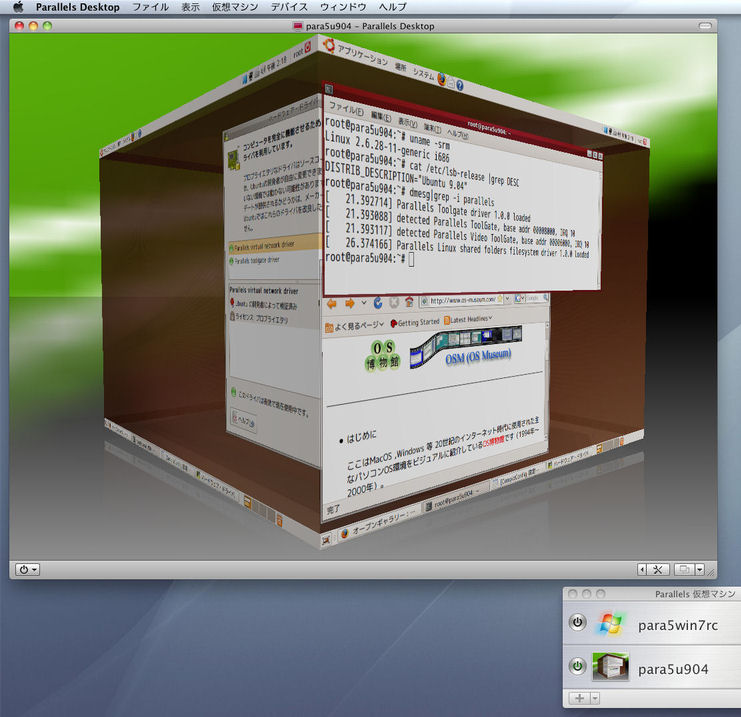Open the Parallels Desktop application menu

(78, 7)
